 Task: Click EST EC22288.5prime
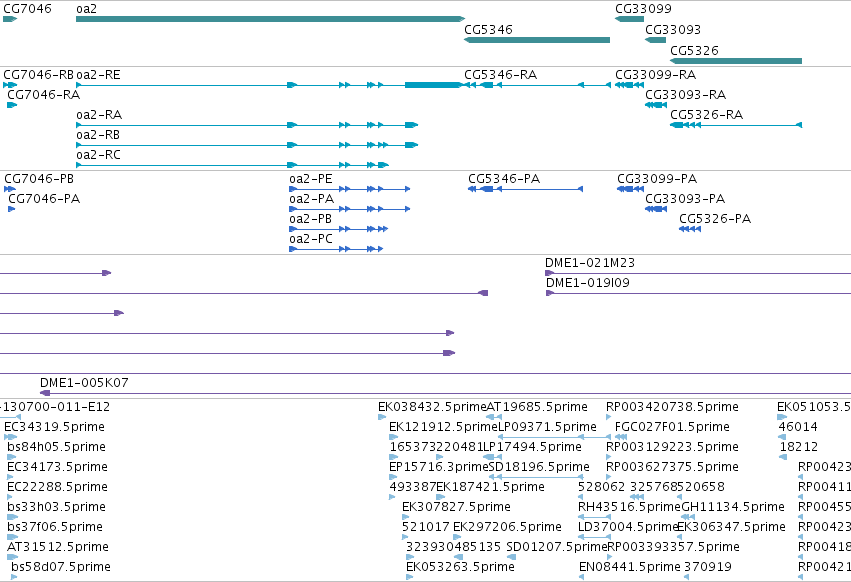(58, 487)
